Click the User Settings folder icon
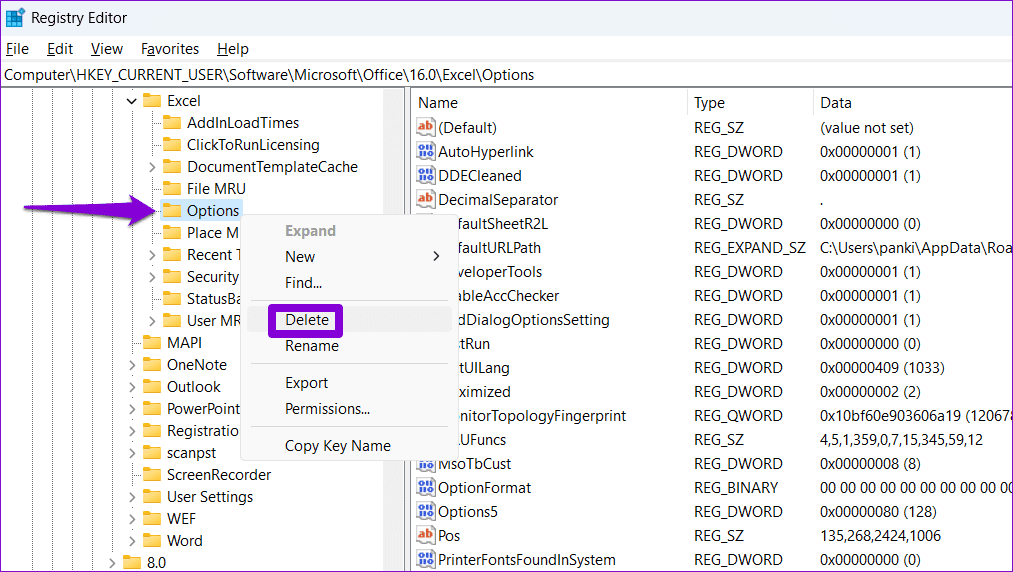The image size is (1013, 572). click(x=152, y=496)
